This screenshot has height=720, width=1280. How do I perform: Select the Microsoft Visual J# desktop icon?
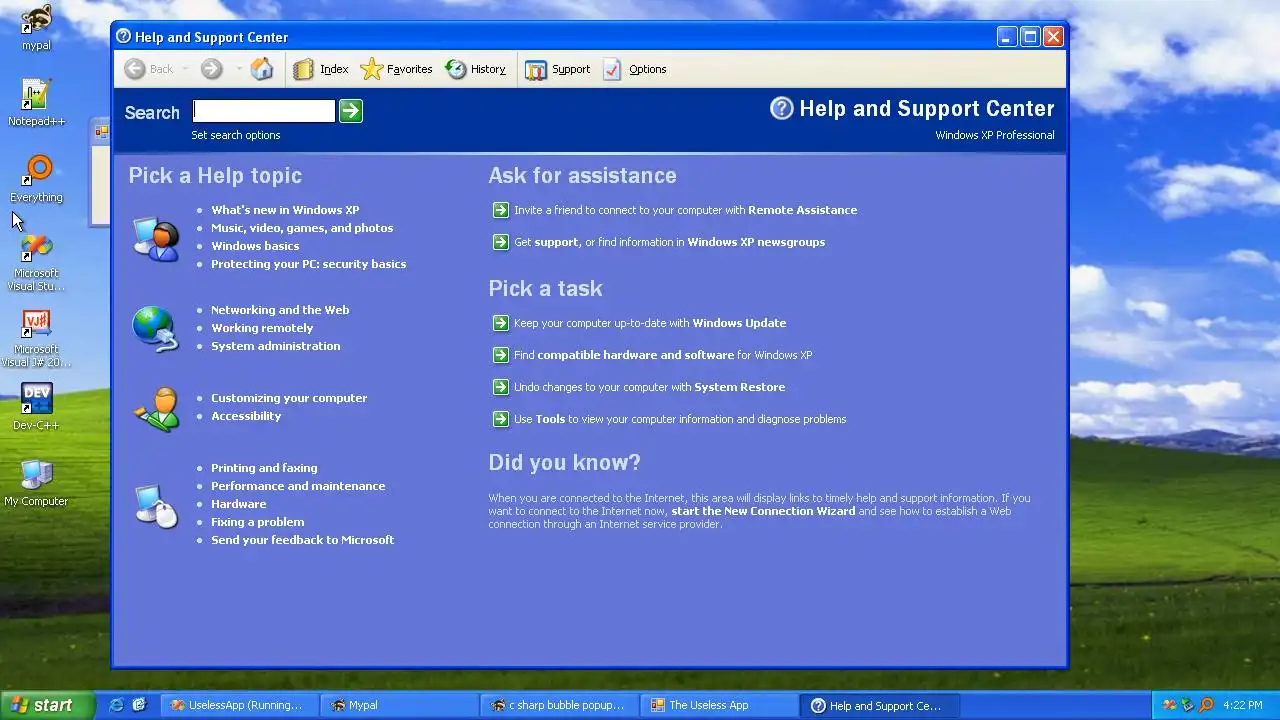[x=36, y=338]
